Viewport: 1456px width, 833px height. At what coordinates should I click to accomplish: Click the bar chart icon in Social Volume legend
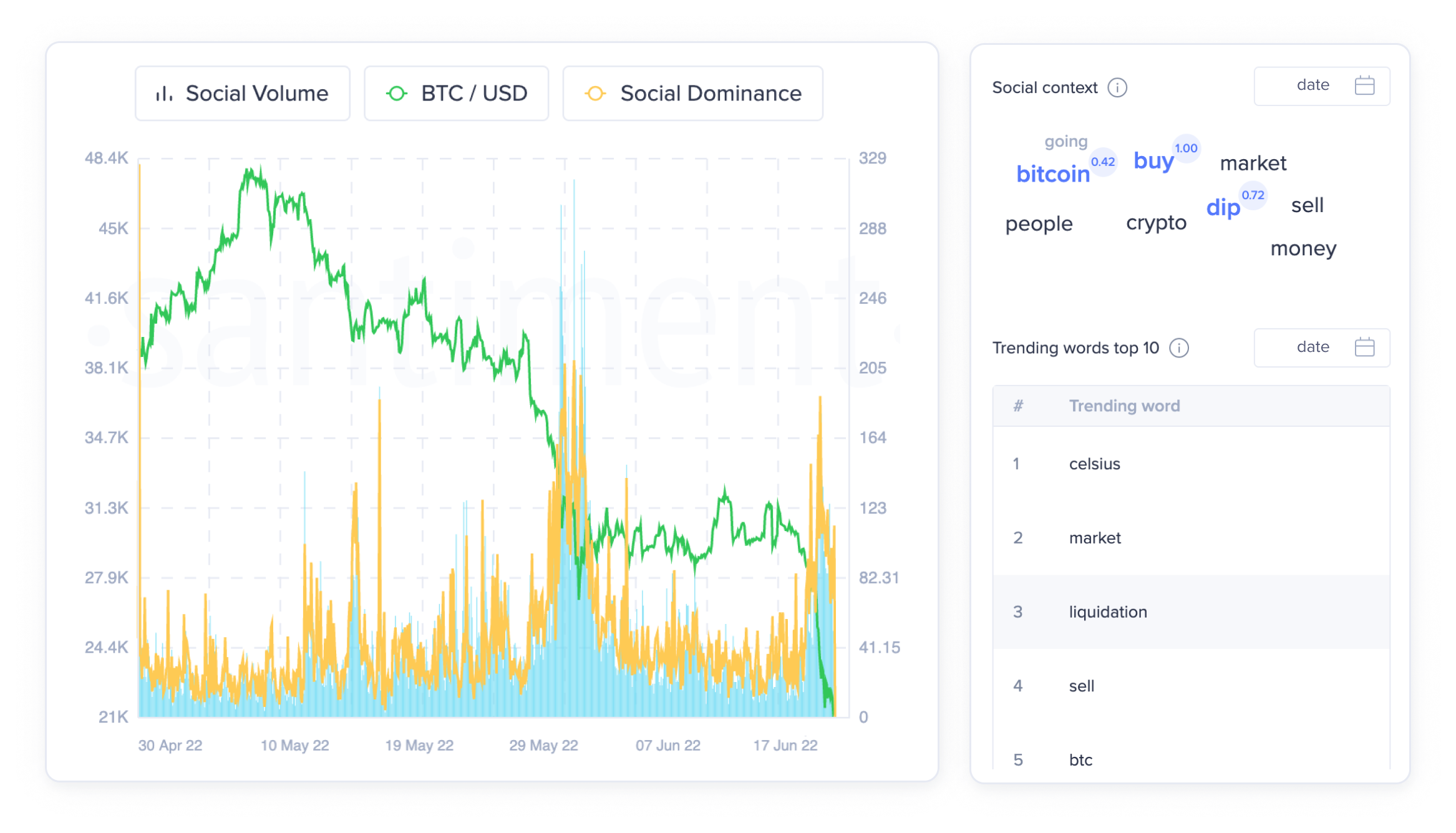164,93
